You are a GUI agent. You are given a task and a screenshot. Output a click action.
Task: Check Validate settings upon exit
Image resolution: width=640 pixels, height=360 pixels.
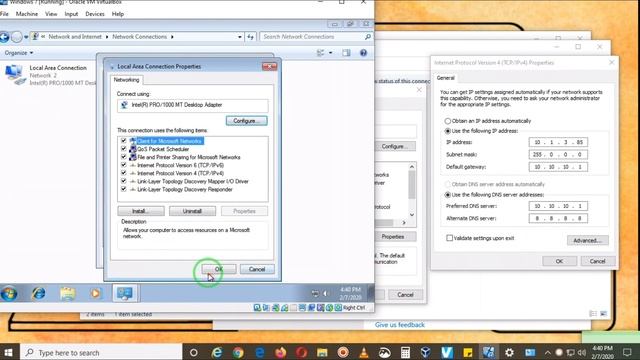449,238
